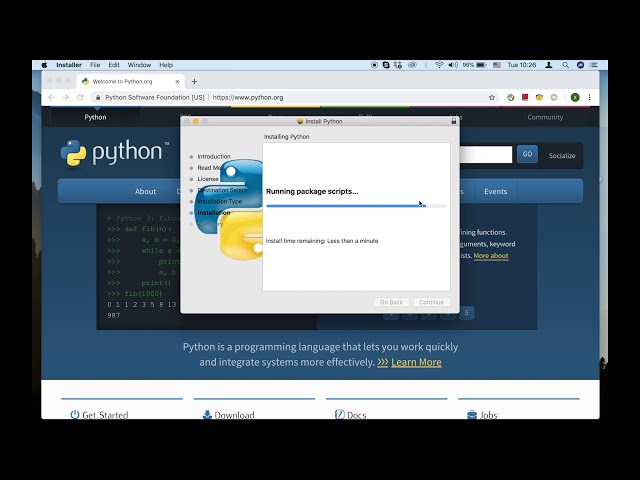Open the About navigation item
This screenshot has width=640, height=480.
pyautogui.click(x=145, y=191)
